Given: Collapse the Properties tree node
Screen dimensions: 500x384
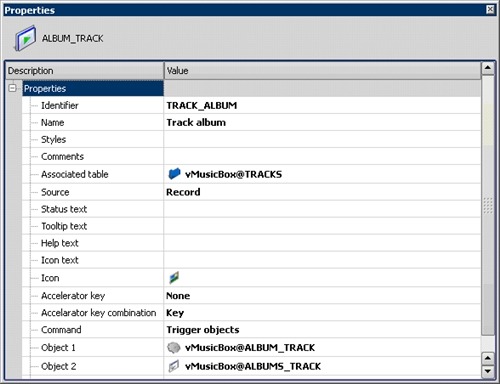Looking at the screenshot, I should click(x=12, y=88).
